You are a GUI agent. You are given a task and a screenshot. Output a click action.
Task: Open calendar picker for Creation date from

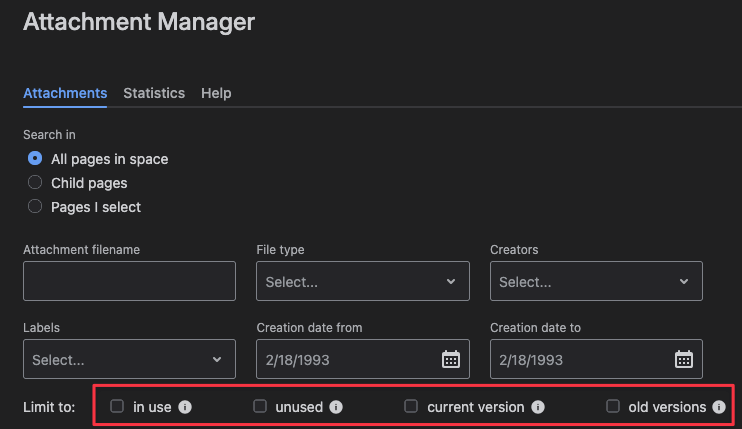450,359
